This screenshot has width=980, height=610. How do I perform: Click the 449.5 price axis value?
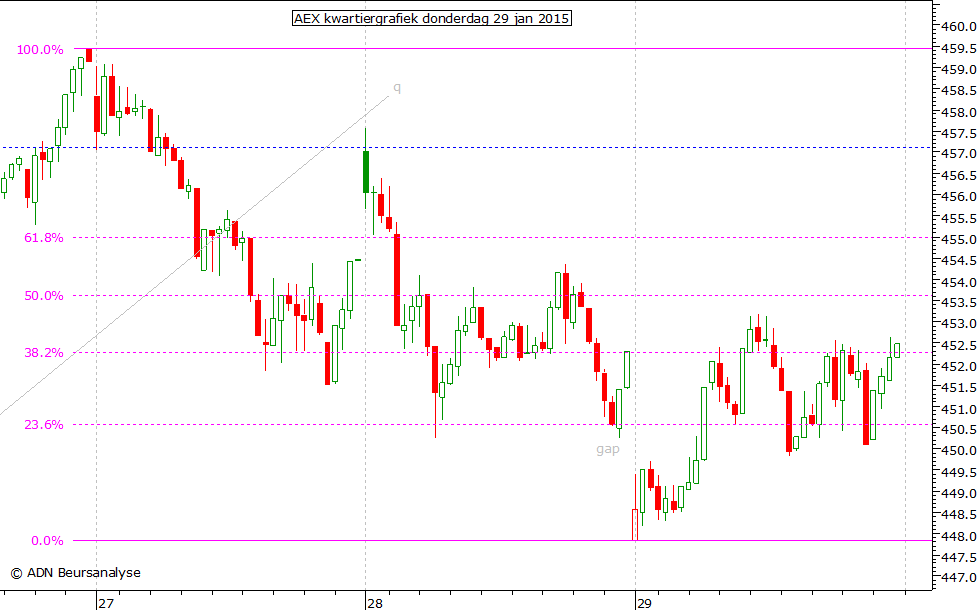959,472
